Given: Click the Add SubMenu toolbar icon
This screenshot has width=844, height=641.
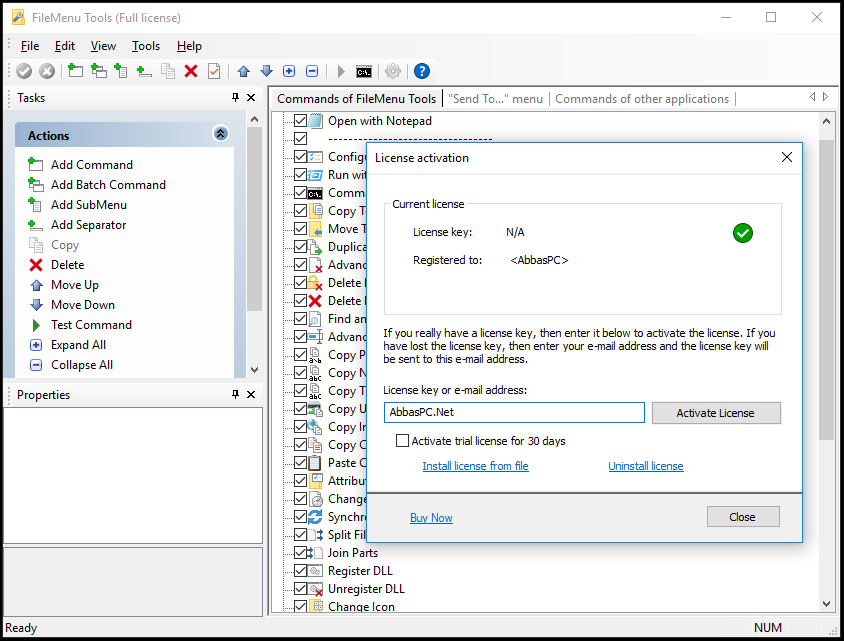Looking at the screenshot, I should [x=121, y=71].
